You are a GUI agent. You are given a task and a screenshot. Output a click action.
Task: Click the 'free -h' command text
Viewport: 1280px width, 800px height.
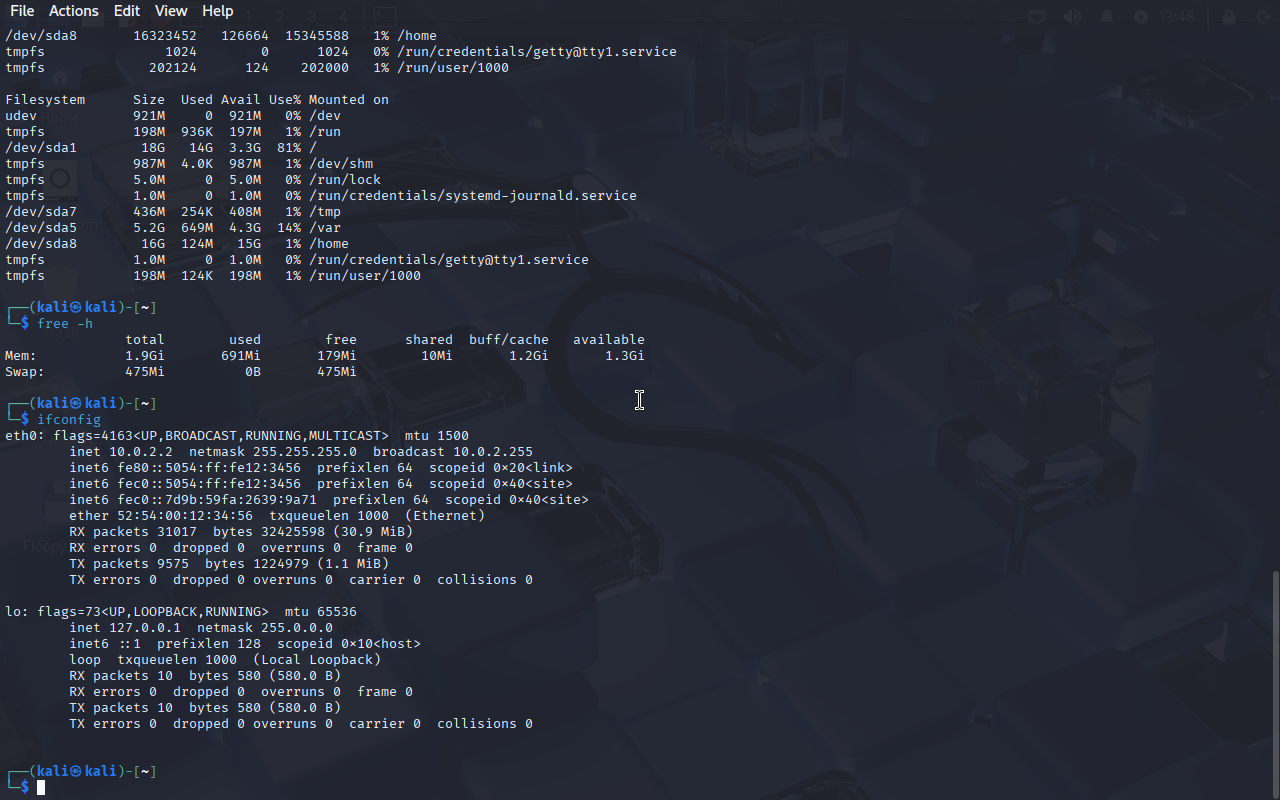[65, 324]
